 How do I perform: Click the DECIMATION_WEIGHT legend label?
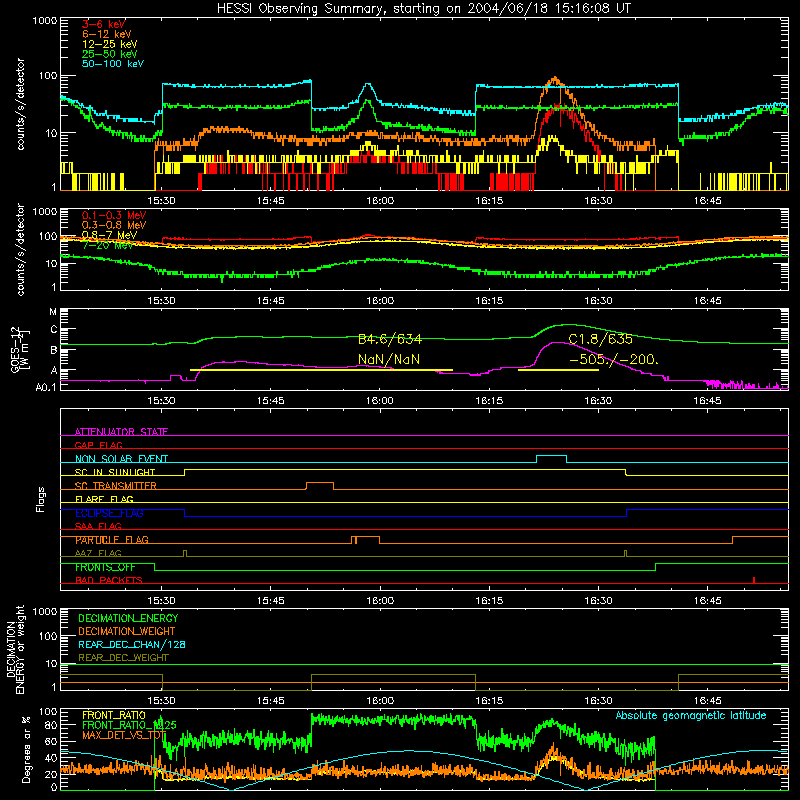click(x=127, y=631)
